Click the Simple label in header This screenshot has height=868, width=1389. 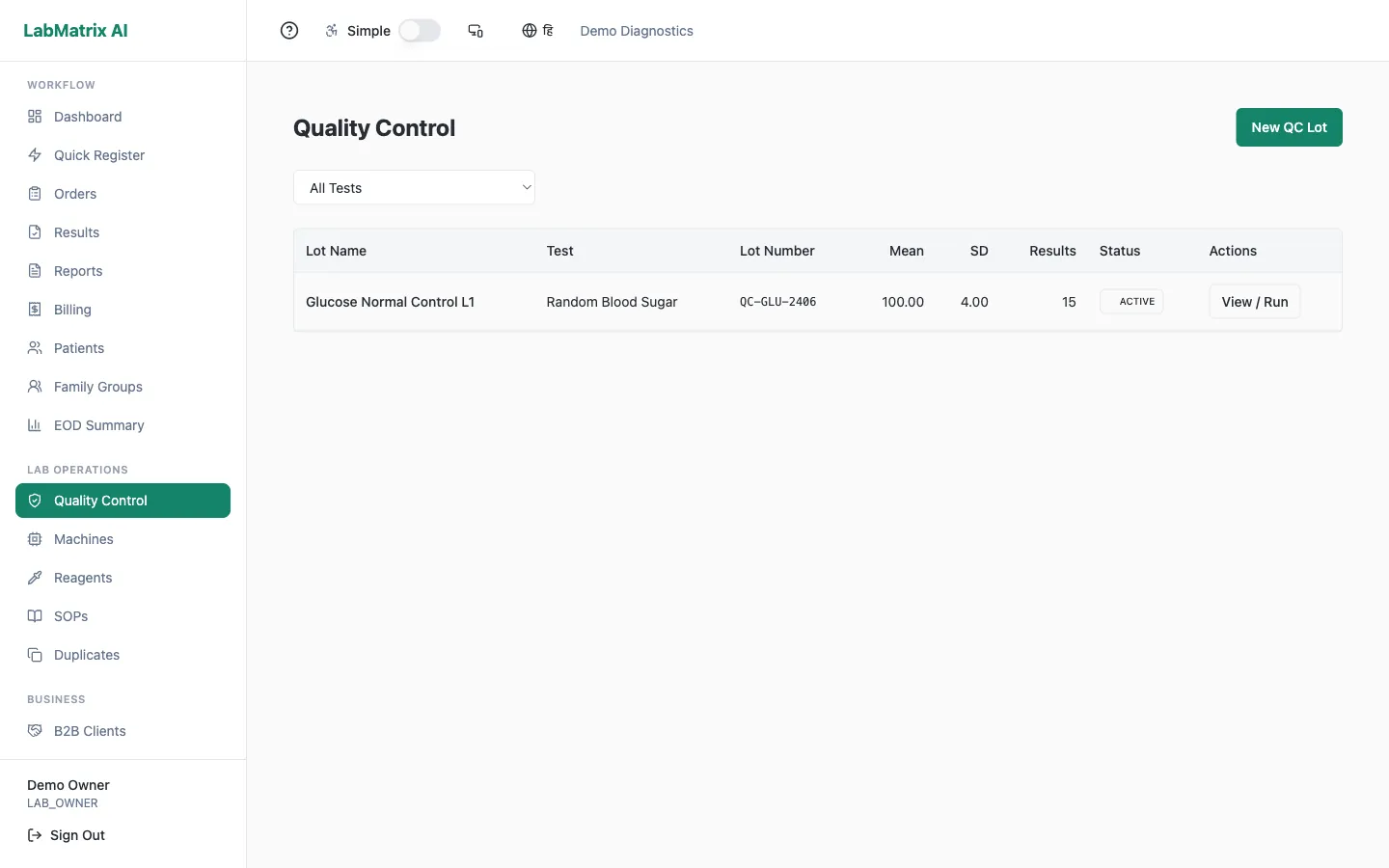click(368, 31)
